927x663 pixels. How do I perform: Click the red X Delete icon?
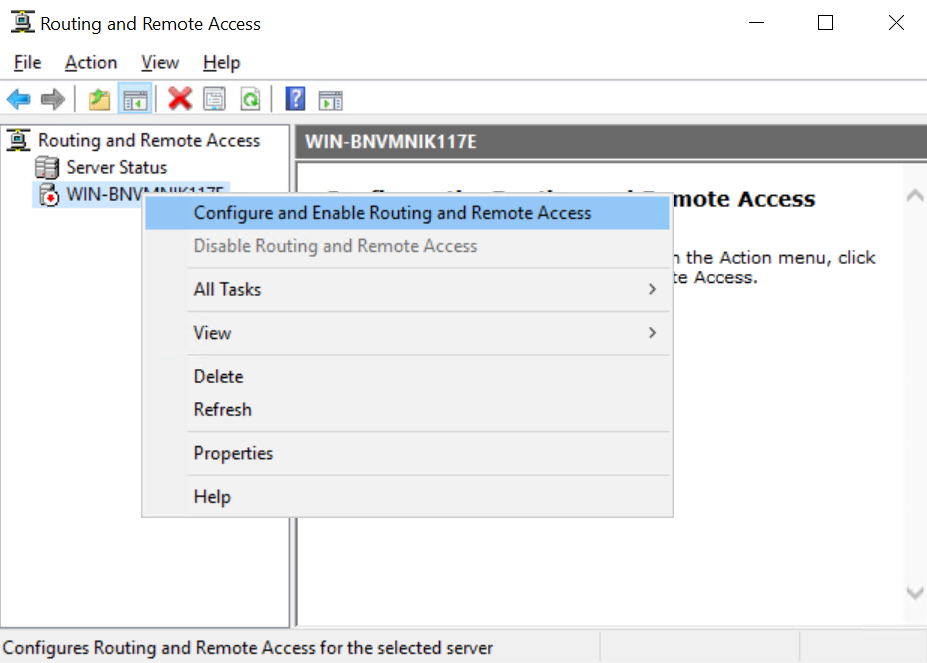(x=180, y=99)
